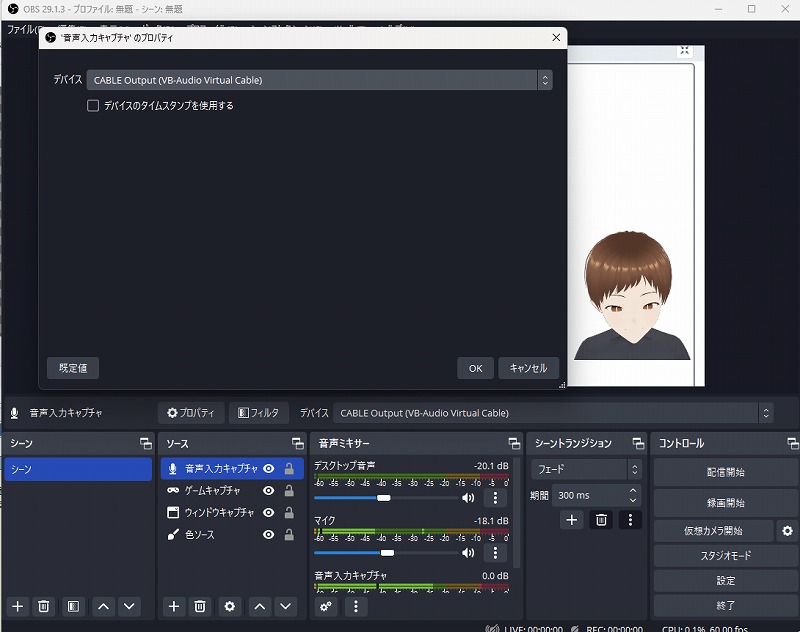The width and height of the screenshot is (800, 632).
Task: Hide ウィンドウキャプチャ source with eye icon
Action: (x=268, y=513)
